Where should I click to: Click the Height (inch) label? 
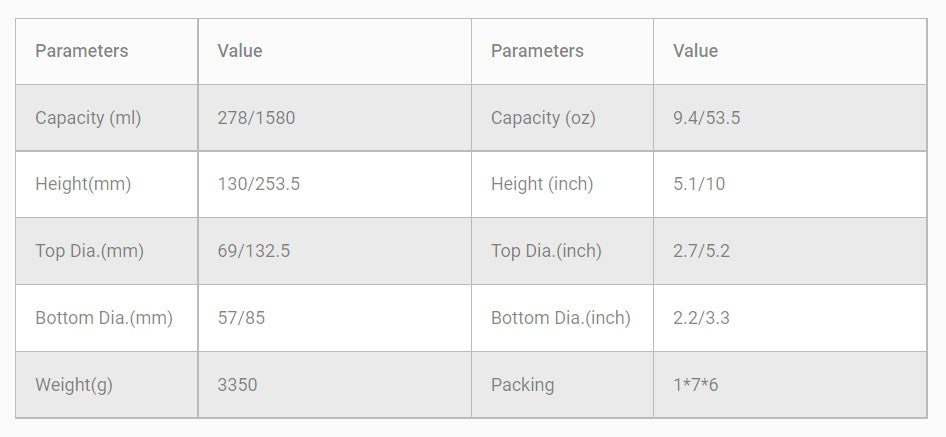pyautogui.click(x=542, y=184)
